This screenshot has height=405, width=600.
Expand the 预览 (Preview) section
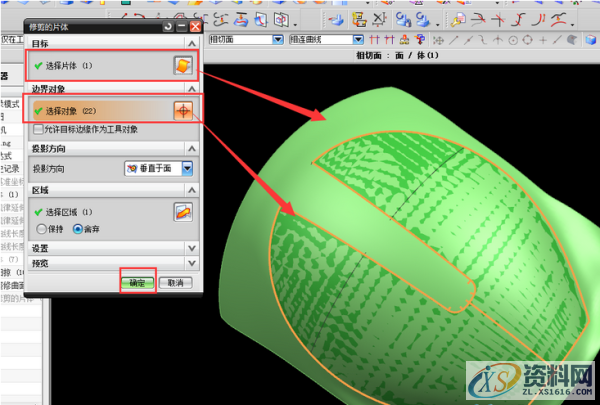coord(112,262)
